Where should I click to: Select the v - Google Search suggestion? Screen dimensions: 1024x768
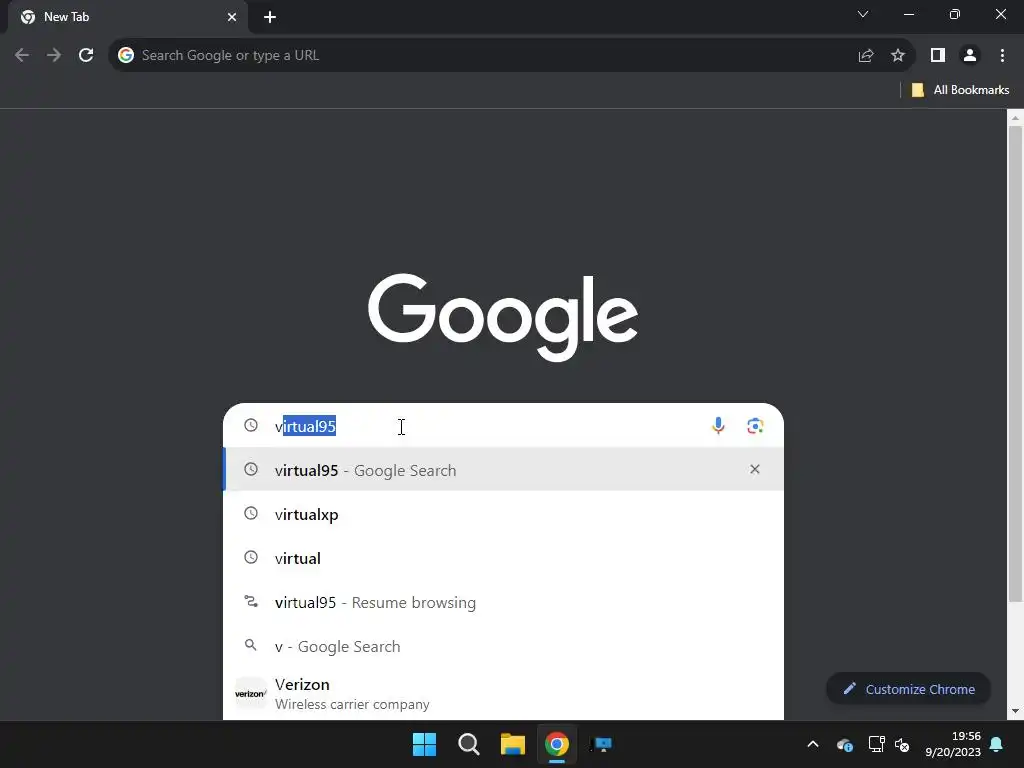[503, 647]
